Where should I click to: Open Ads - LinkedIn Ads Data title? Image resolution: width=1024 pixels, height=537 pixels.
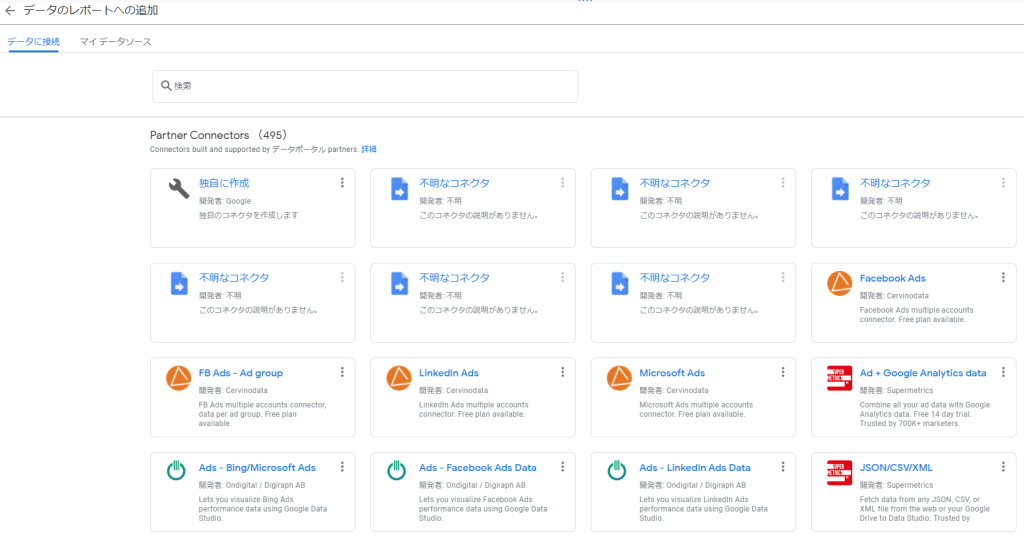pyautogui.click(x=695, y=468)
